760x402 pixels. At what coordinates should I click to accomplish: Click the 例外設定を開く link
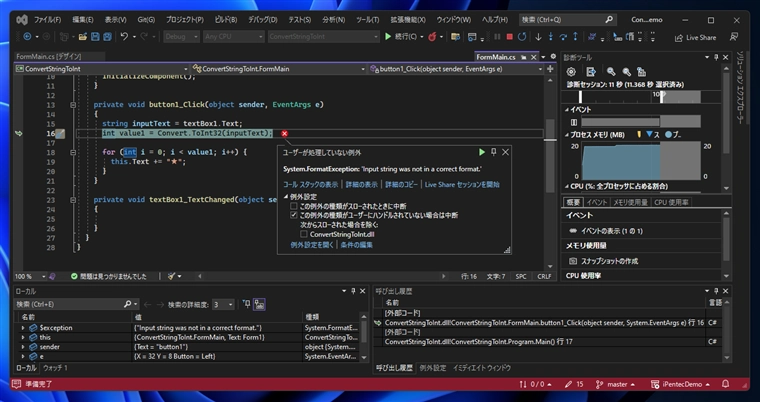[x=312, y=245]
